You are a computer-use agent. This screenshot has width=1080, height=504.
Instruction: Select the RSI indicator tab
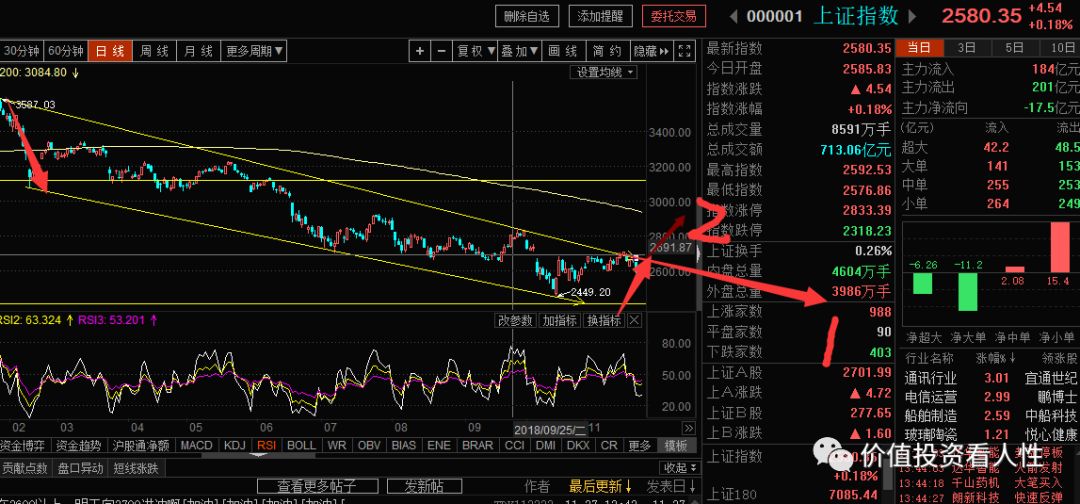tap(267, 445)
